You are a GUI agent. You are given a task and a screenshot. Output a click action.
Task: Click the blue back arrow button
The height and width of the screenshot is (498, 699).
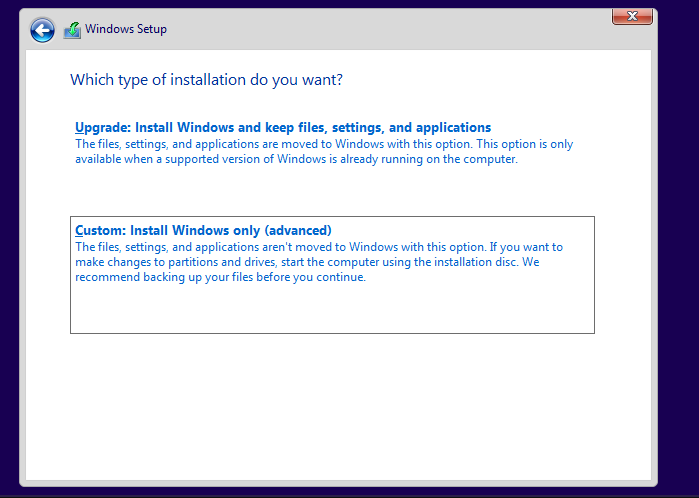point(42,30)
